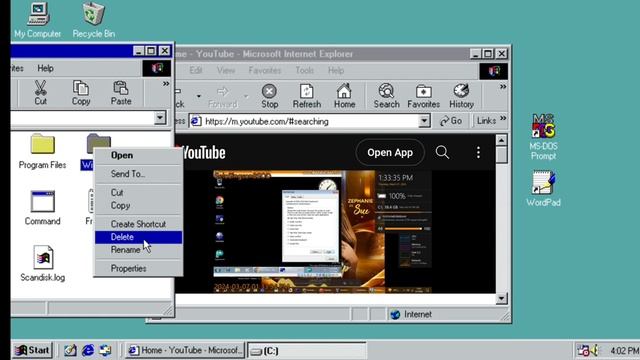
Task: Open Favorites panel from IE toolbar
Action: pos(423,96)
